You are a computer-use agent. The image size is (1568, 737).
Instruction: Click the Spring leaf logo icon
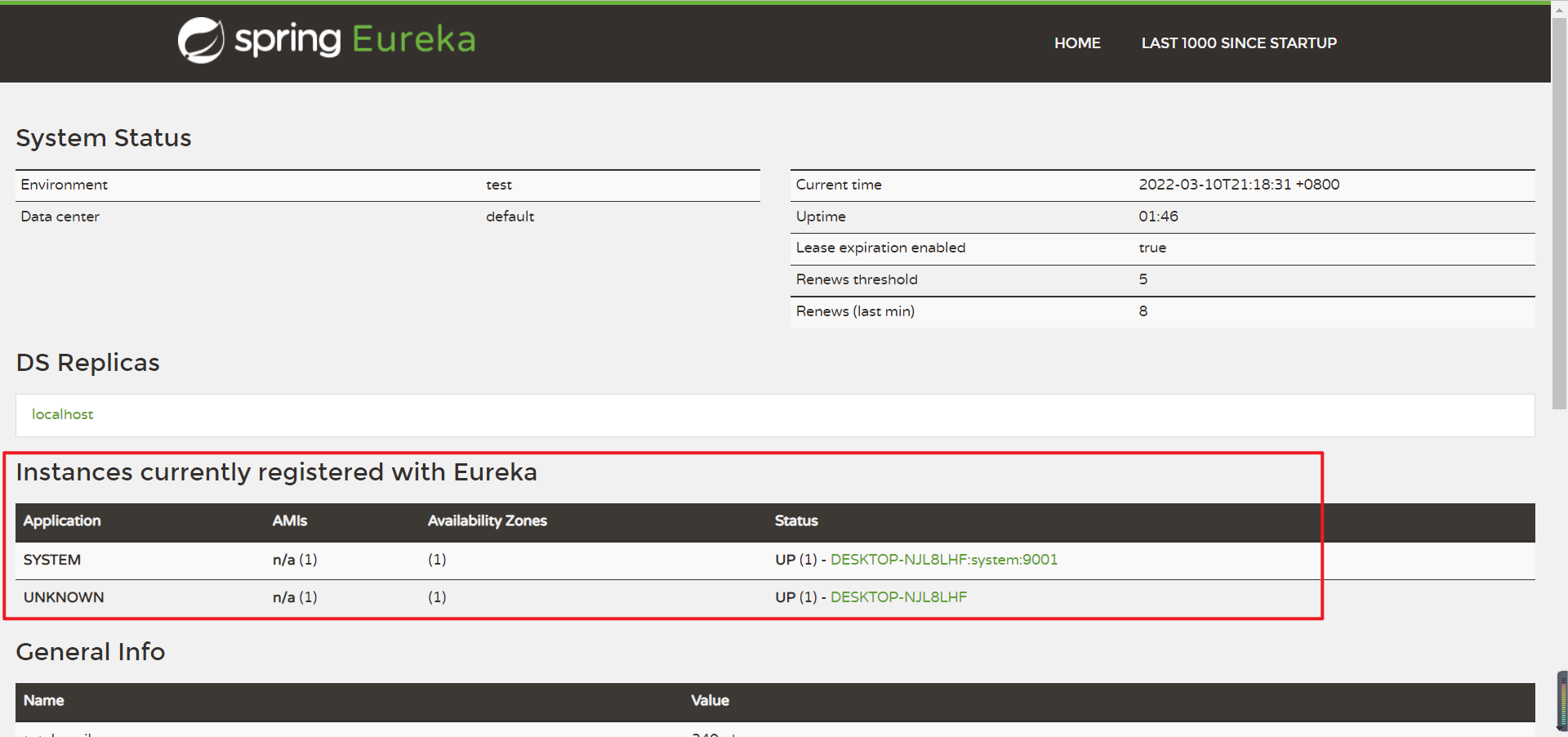pos(201,40)
